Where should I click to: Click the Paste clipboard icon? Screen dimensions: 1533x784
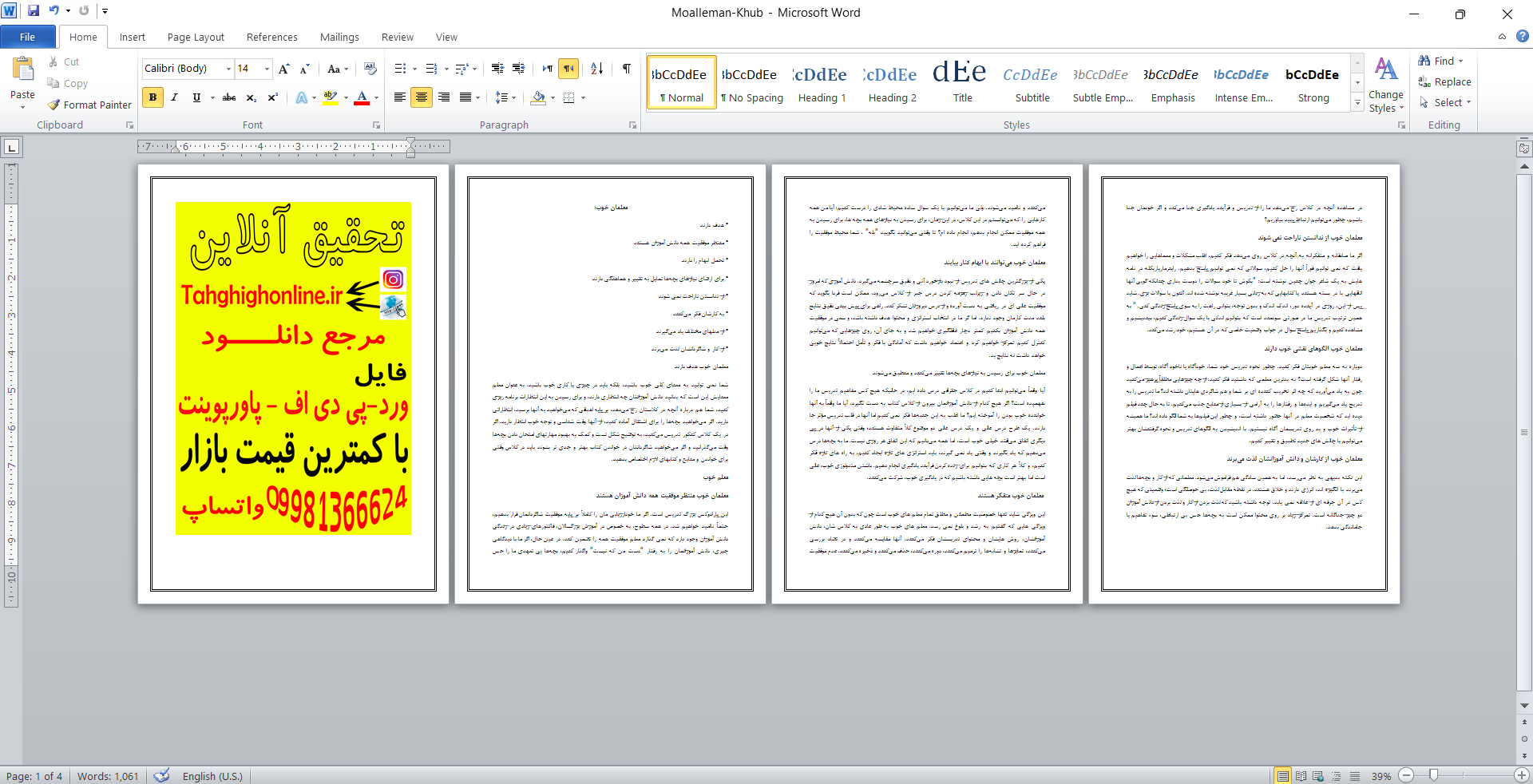22,69
